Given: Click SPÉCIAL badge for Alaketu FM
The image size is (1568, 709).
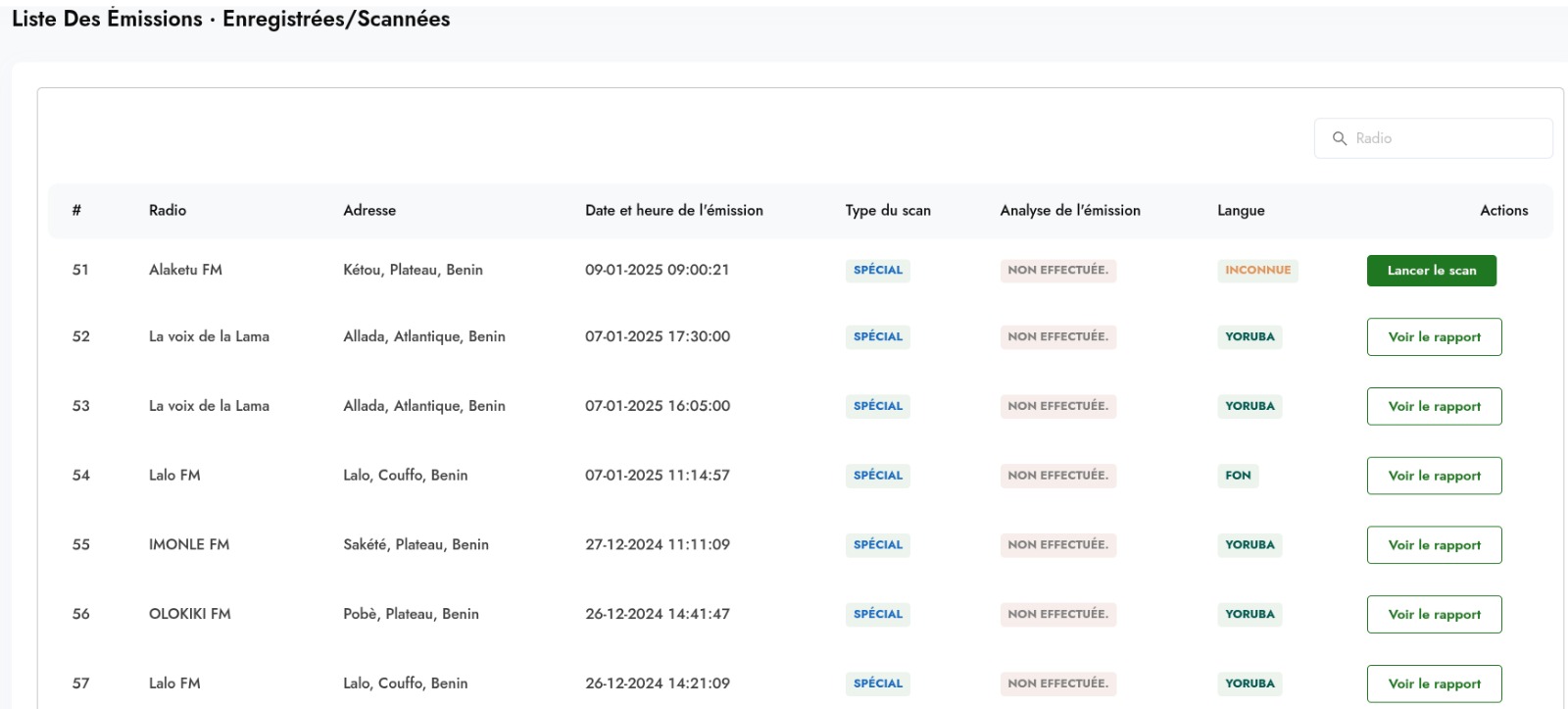Looking at the screenshot, I should [877, 271].
